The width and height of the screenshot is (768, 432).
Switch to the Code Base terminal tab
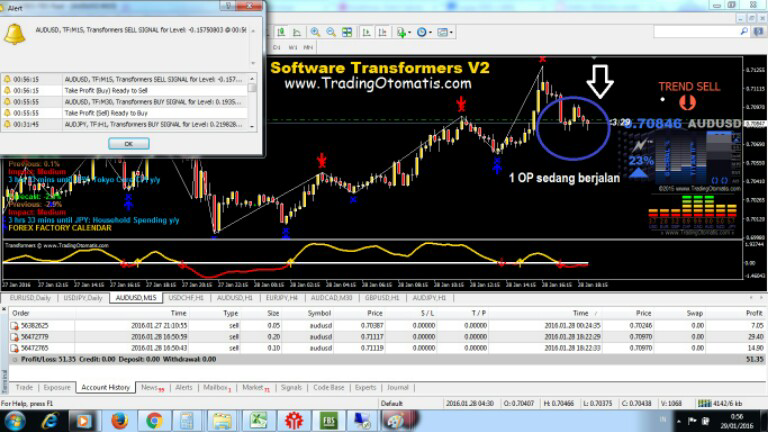328,387
